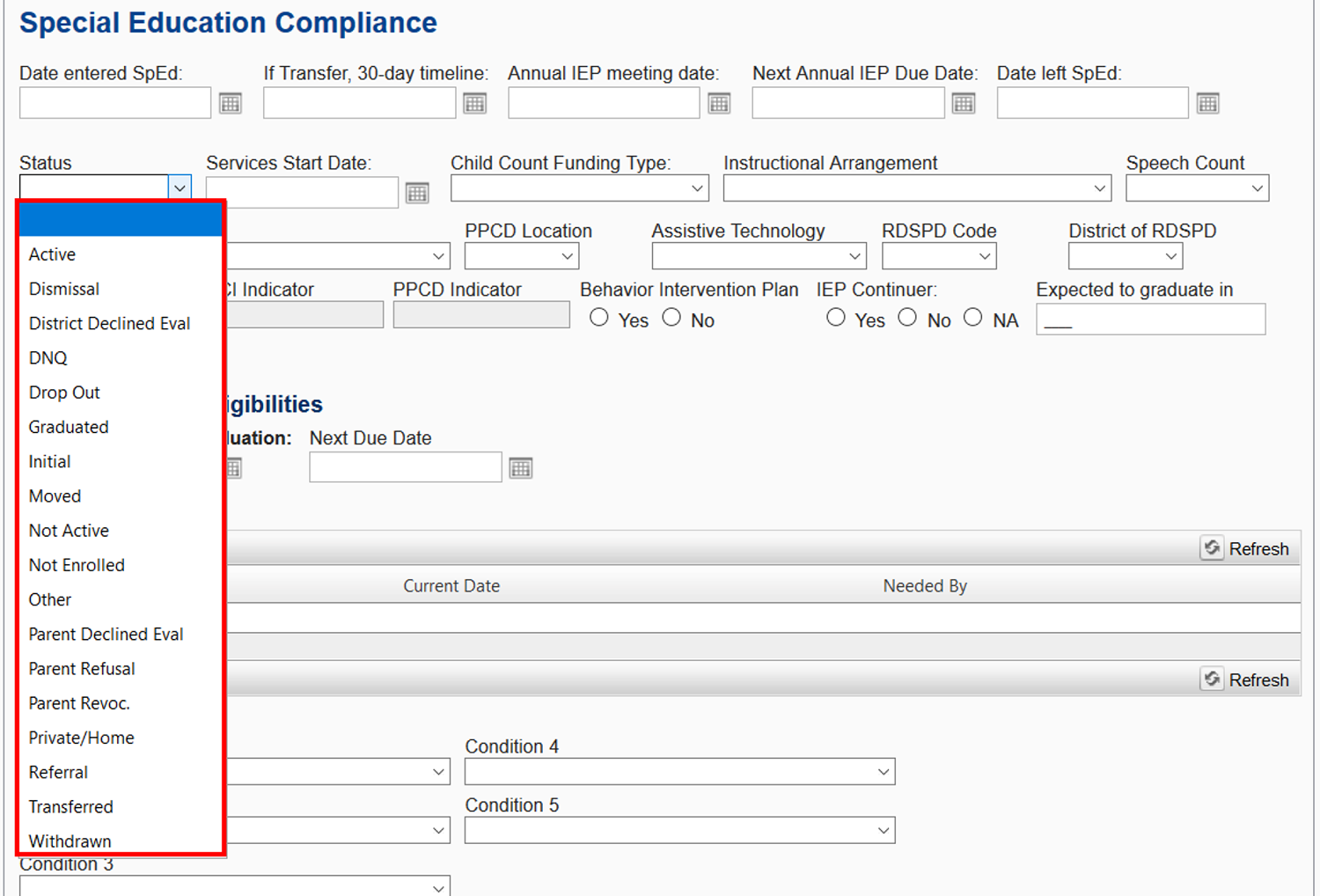Choose Transferred status
The image size is (1320, 896).
click(121, 807)
